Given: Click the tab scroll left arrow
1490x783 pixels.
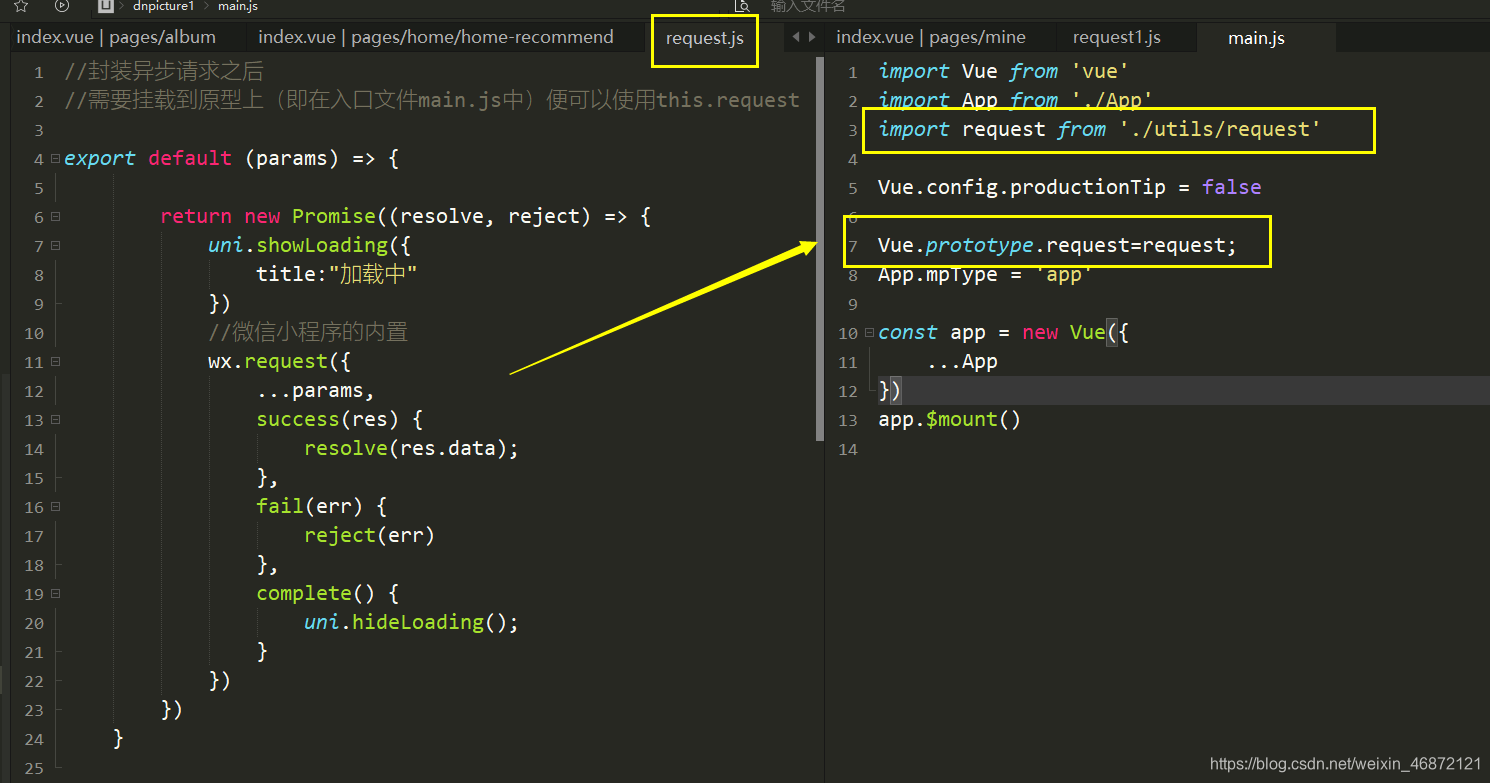Looking at the screenshot, I should pyautogui.click(x=796, y=37).
